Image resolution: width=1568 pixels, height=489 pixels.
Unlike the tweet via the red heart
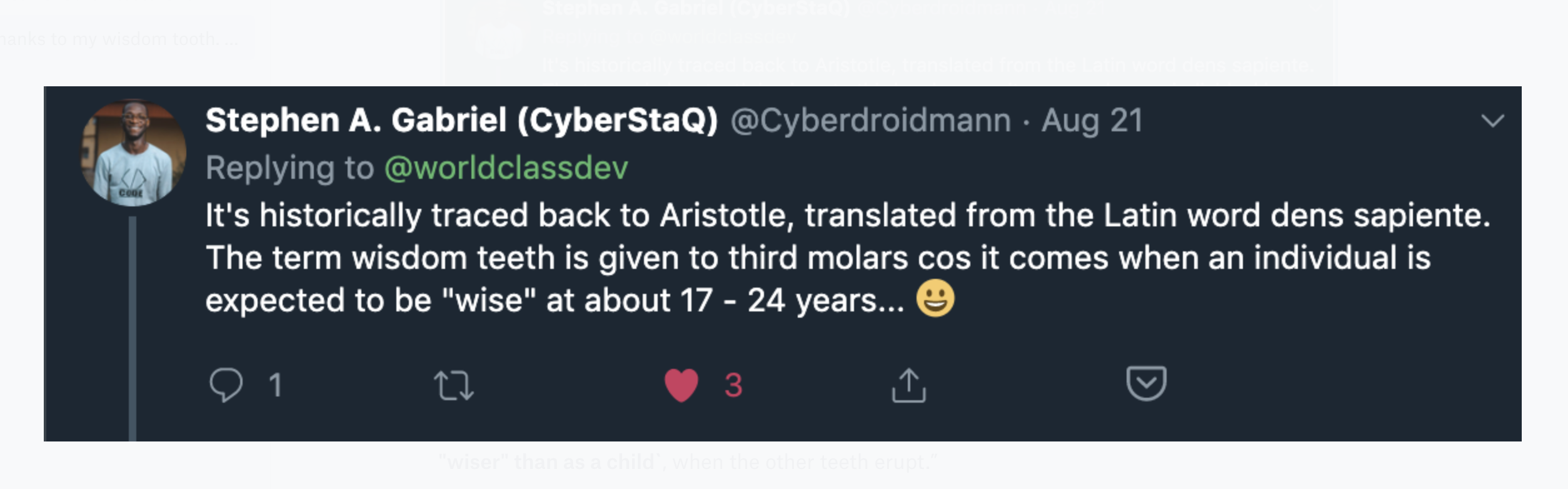[x=681, y=385]
